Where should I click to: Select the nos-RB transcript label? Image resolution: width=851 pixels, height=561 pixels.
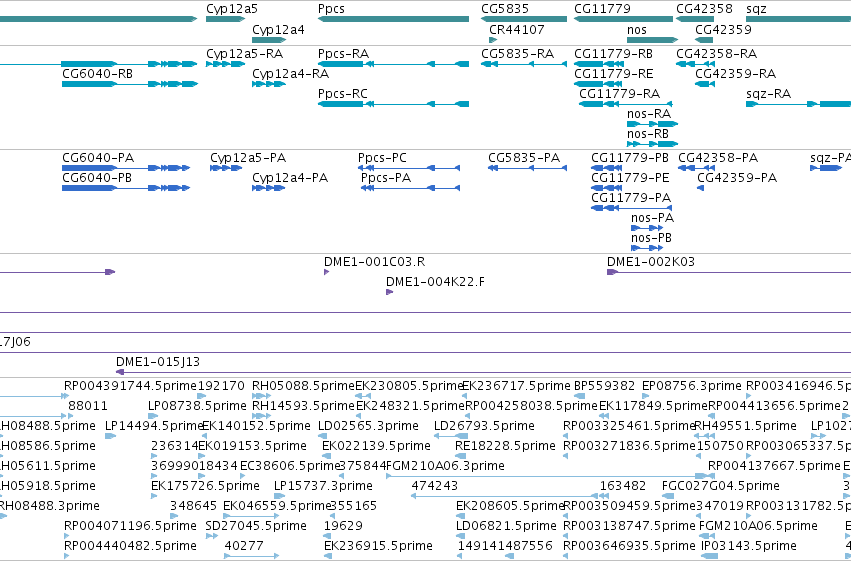pyautogui.click(x=648, y=134)
